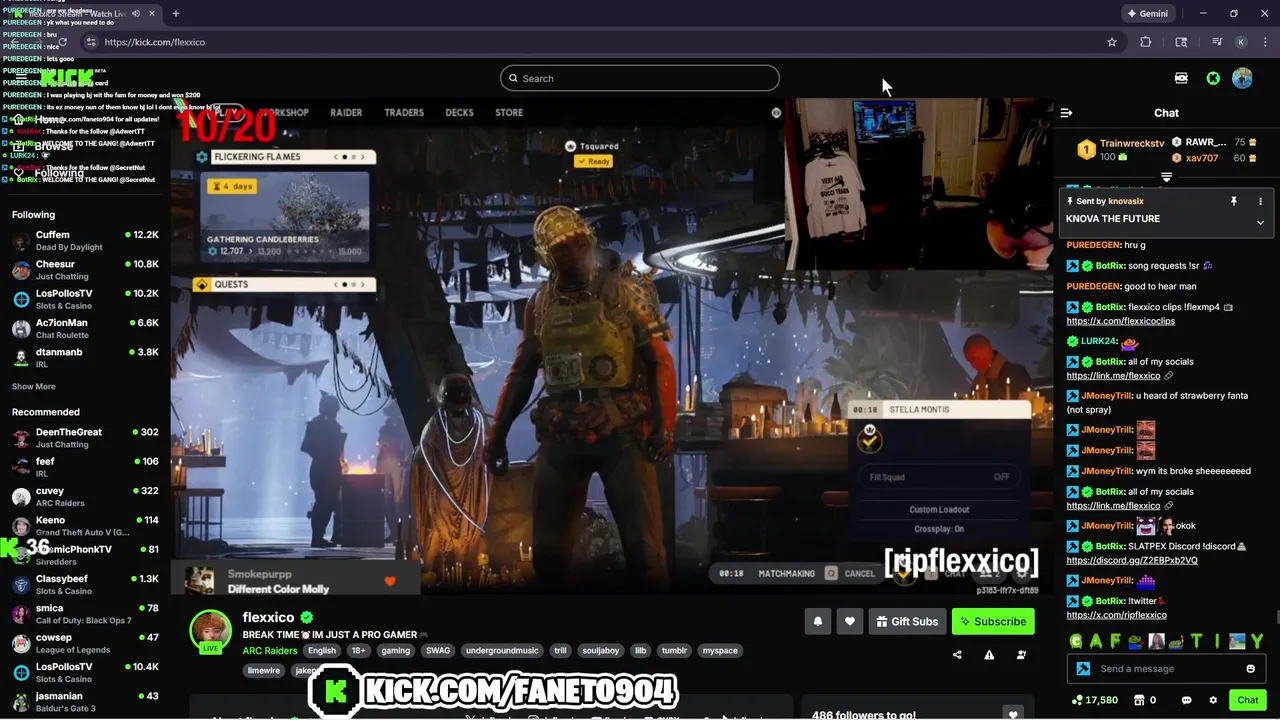Viewport: 1280px width, 720px height.
Task: Open the user-with-flag icon beside report
Action: click(x=1021, y=655)
